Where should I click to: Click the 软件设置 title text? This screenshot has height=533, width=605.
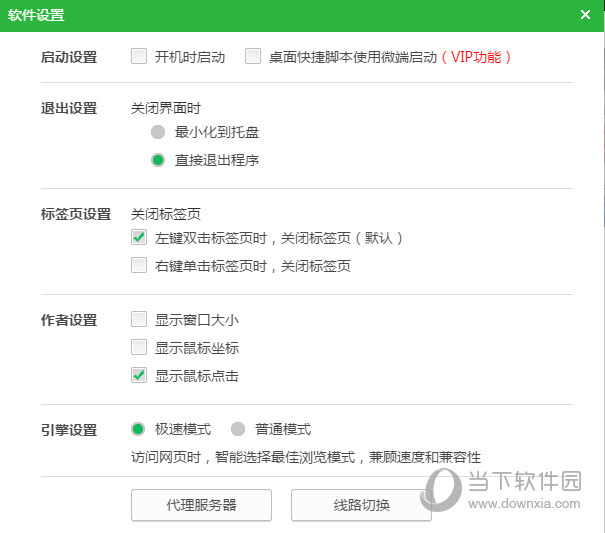click(36, 15)
